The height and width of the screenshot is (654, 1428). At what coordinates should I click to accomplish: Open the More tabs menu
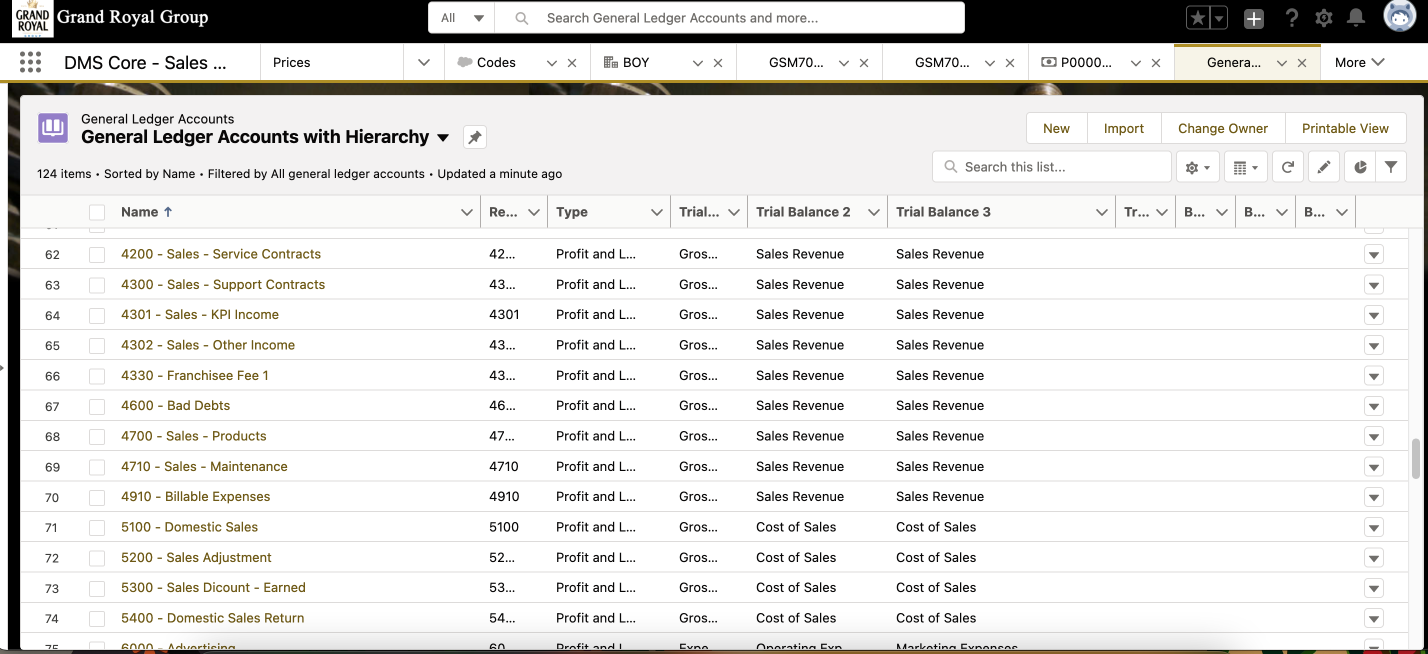(x=1360, y=62)
